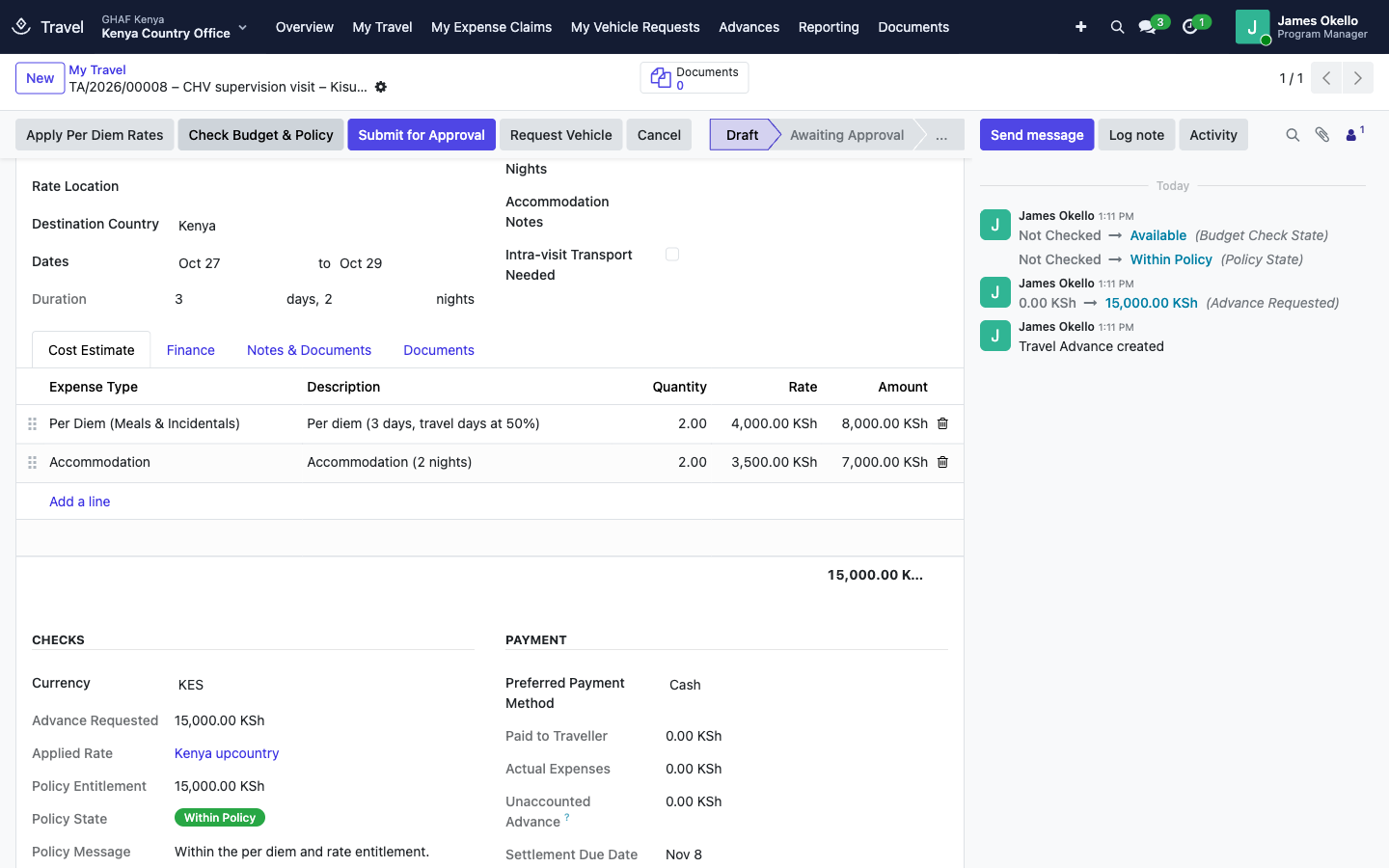Delete the Per Diem expense line
Screen dimensions: 1389x868
click(x=942, y=423)
